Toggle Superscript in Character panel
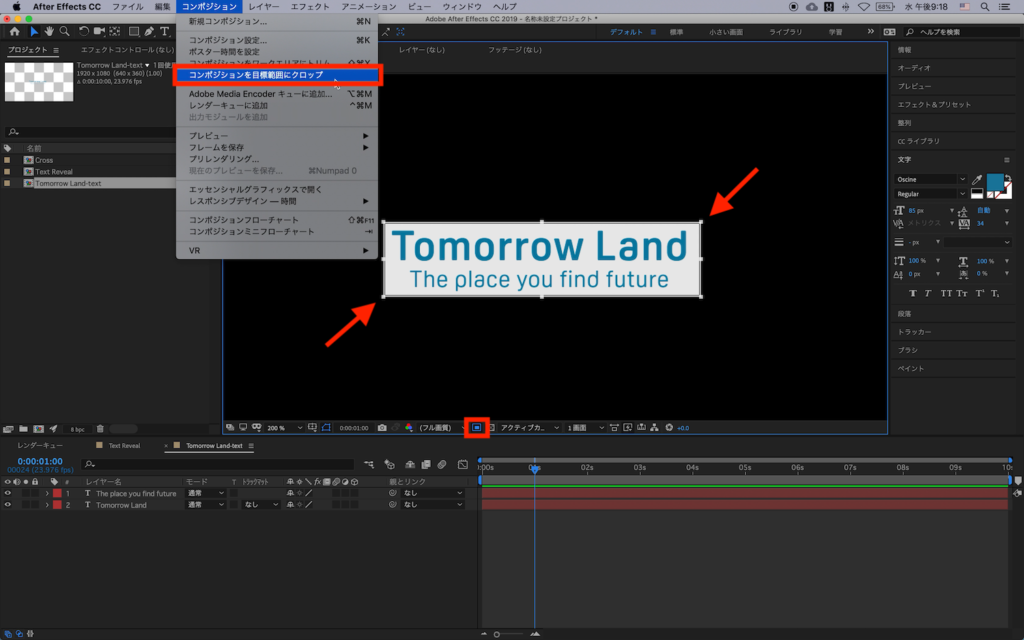 pyautogui.click(x=980, y=294)
